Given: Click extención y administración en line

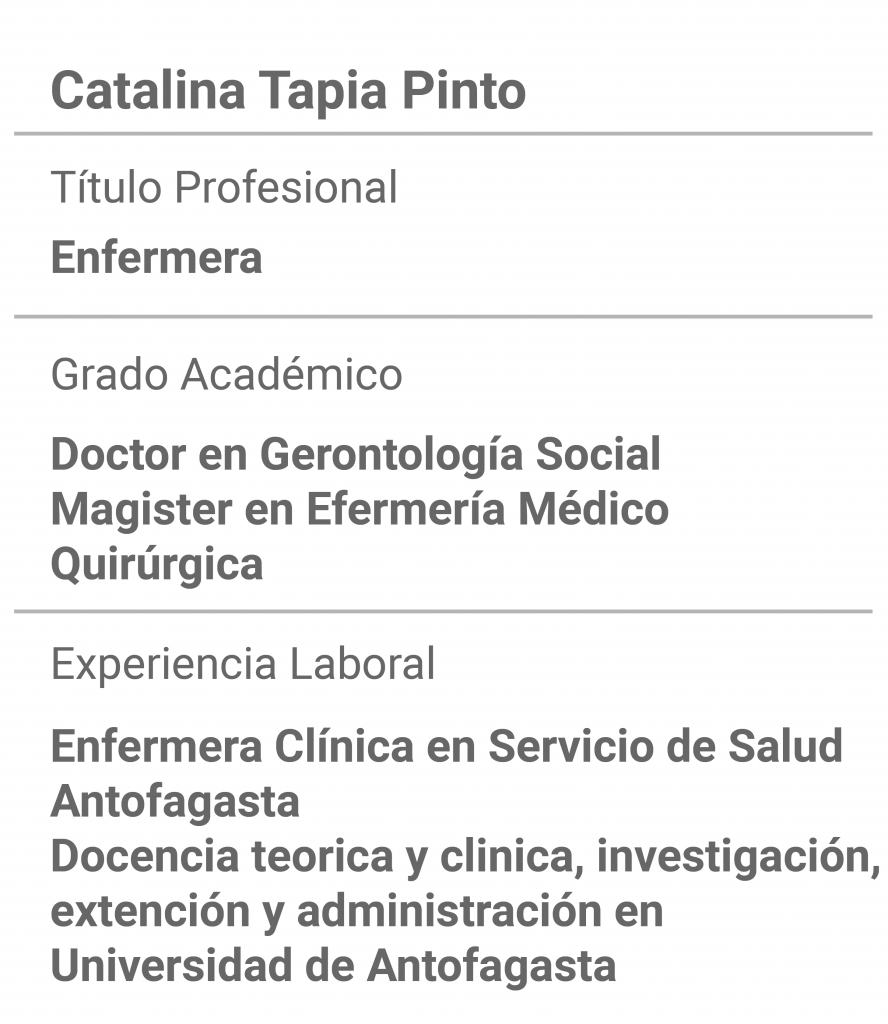Looking at the screenshot, I should (x=357, y=911).
